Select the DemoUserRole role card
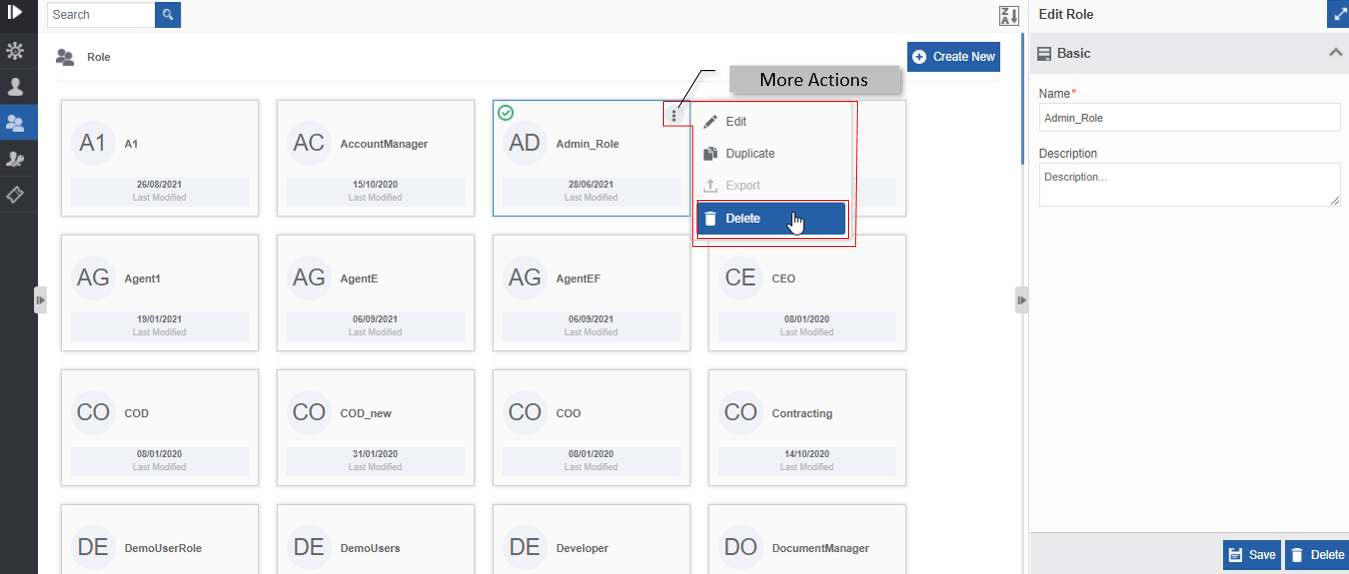This screenshot has height=574, width=1349. 160,540
